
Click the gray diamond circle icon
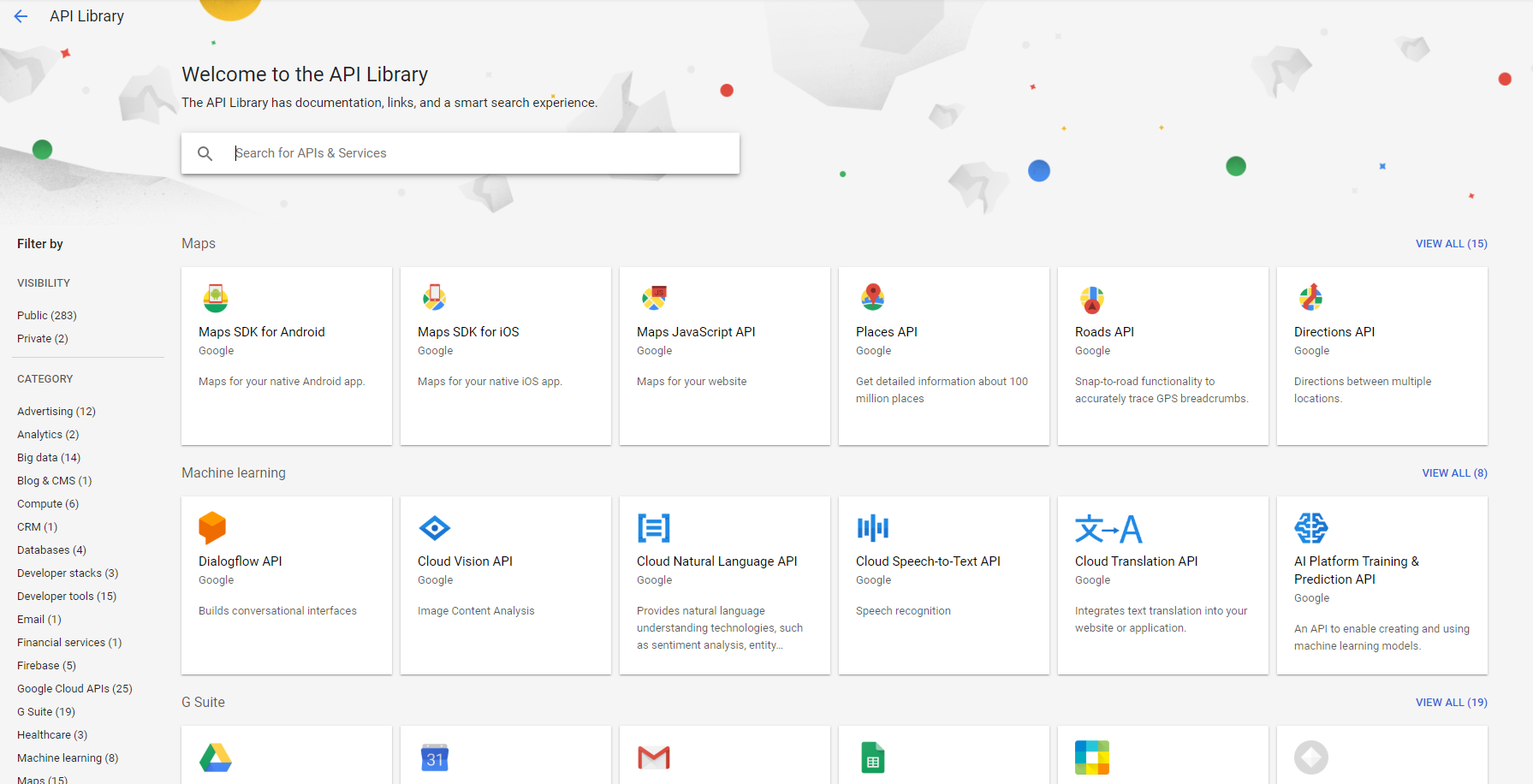tap(1311, 757)
